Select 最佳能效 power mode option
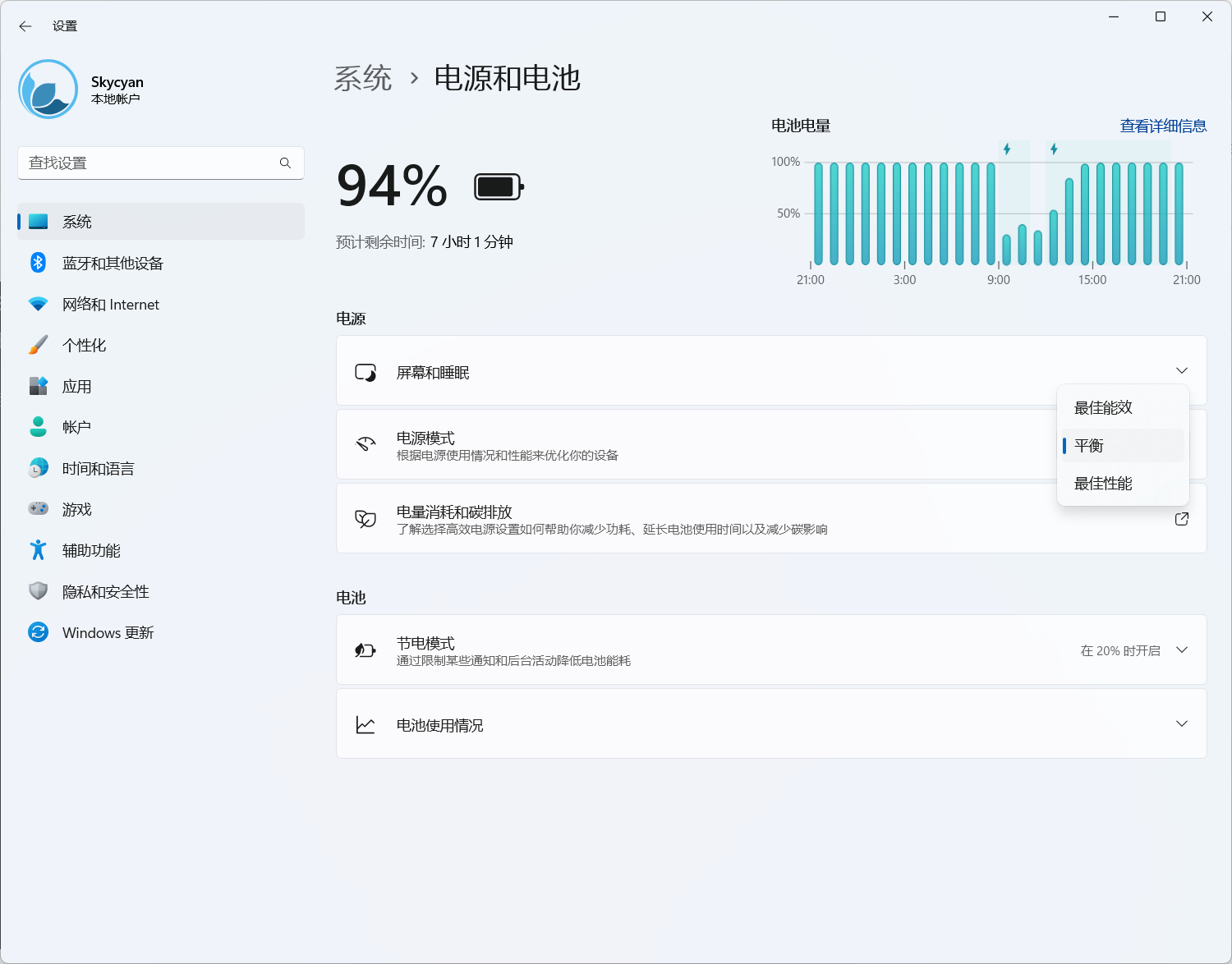Screen dimensions: 1232x964 [x=1123, y=408]
